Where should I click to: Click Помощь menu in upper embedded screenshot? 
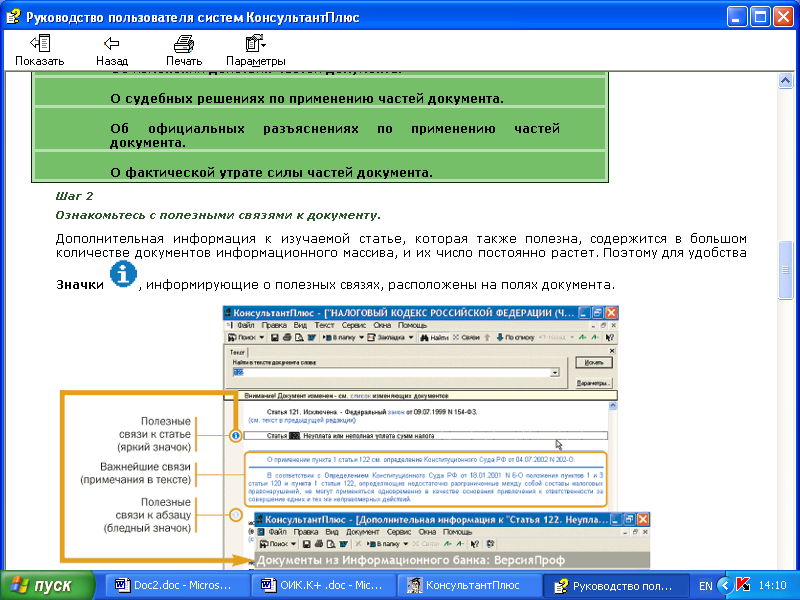click(x=412, y=325)
